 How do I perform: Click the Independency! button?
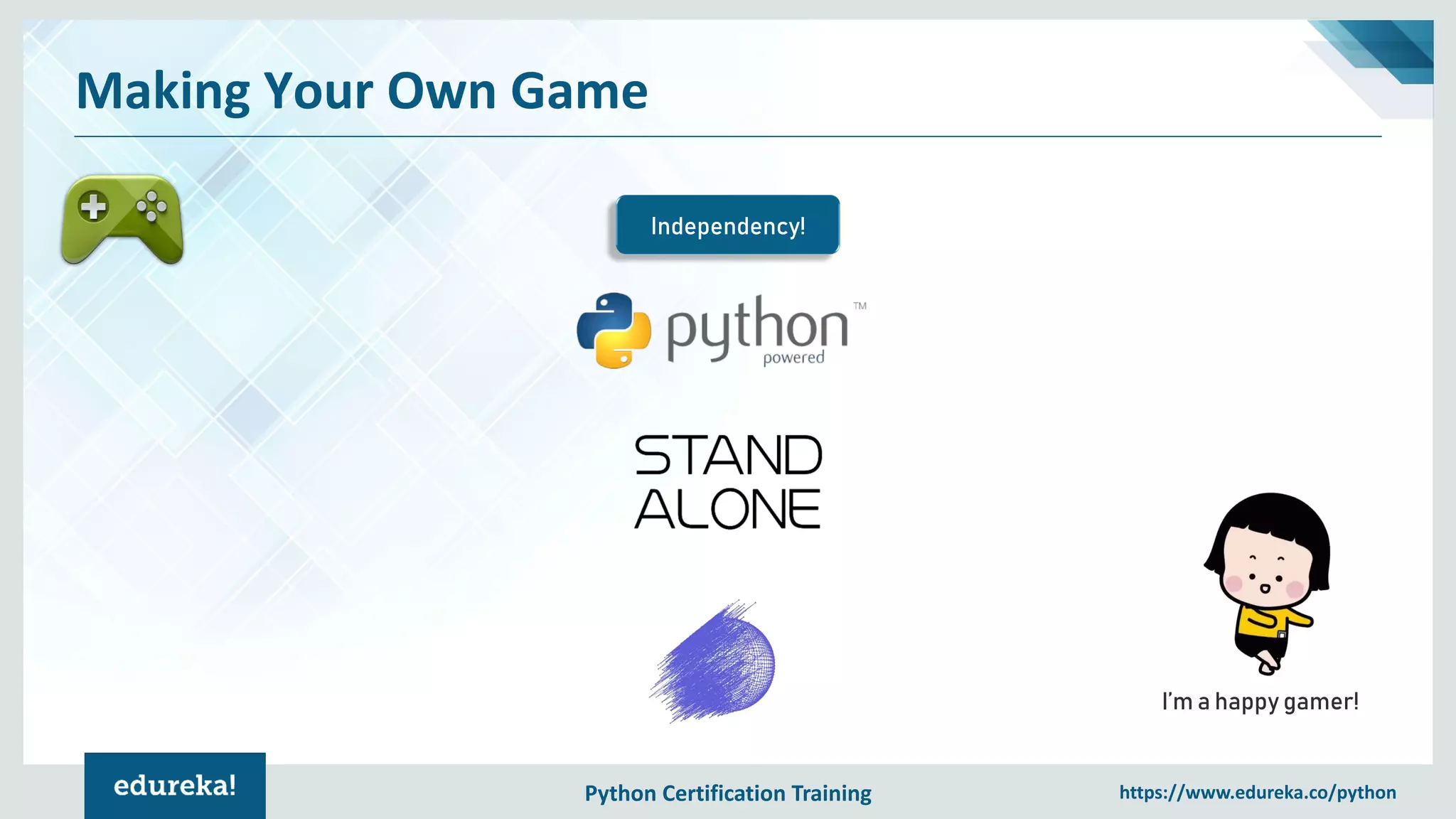click(727, 225)
